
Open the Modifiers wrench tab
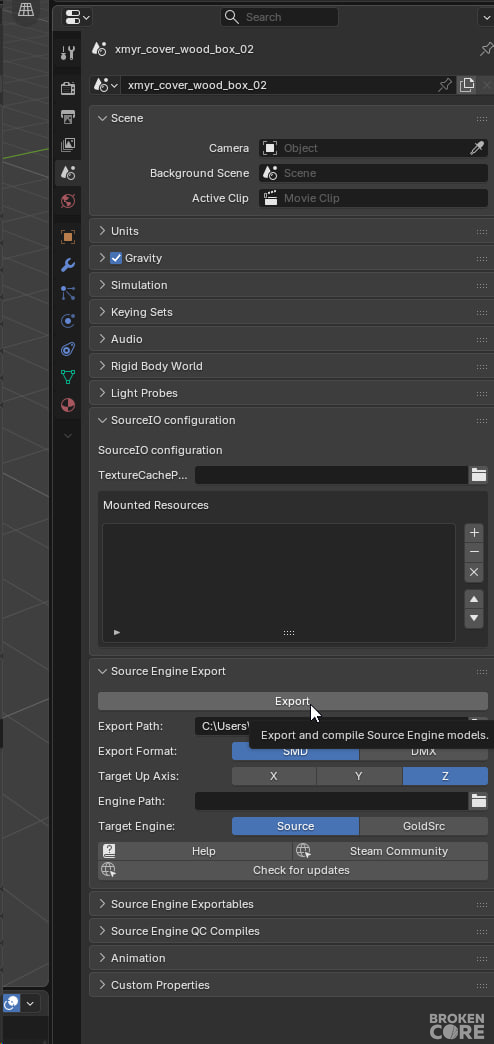tap(68, 265)
